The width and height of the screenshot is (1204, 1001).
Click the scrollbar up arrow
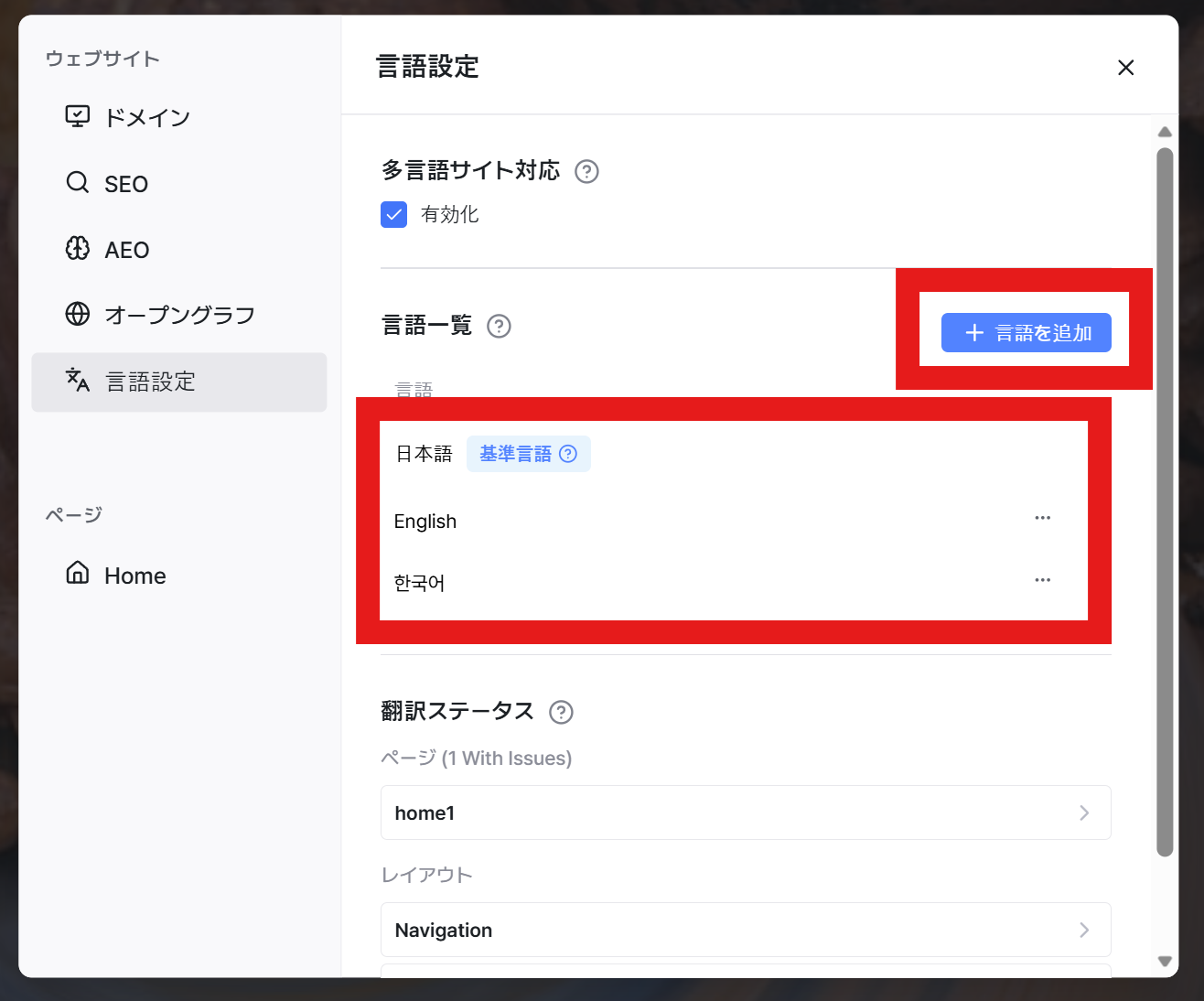(x=1165, y=132)
